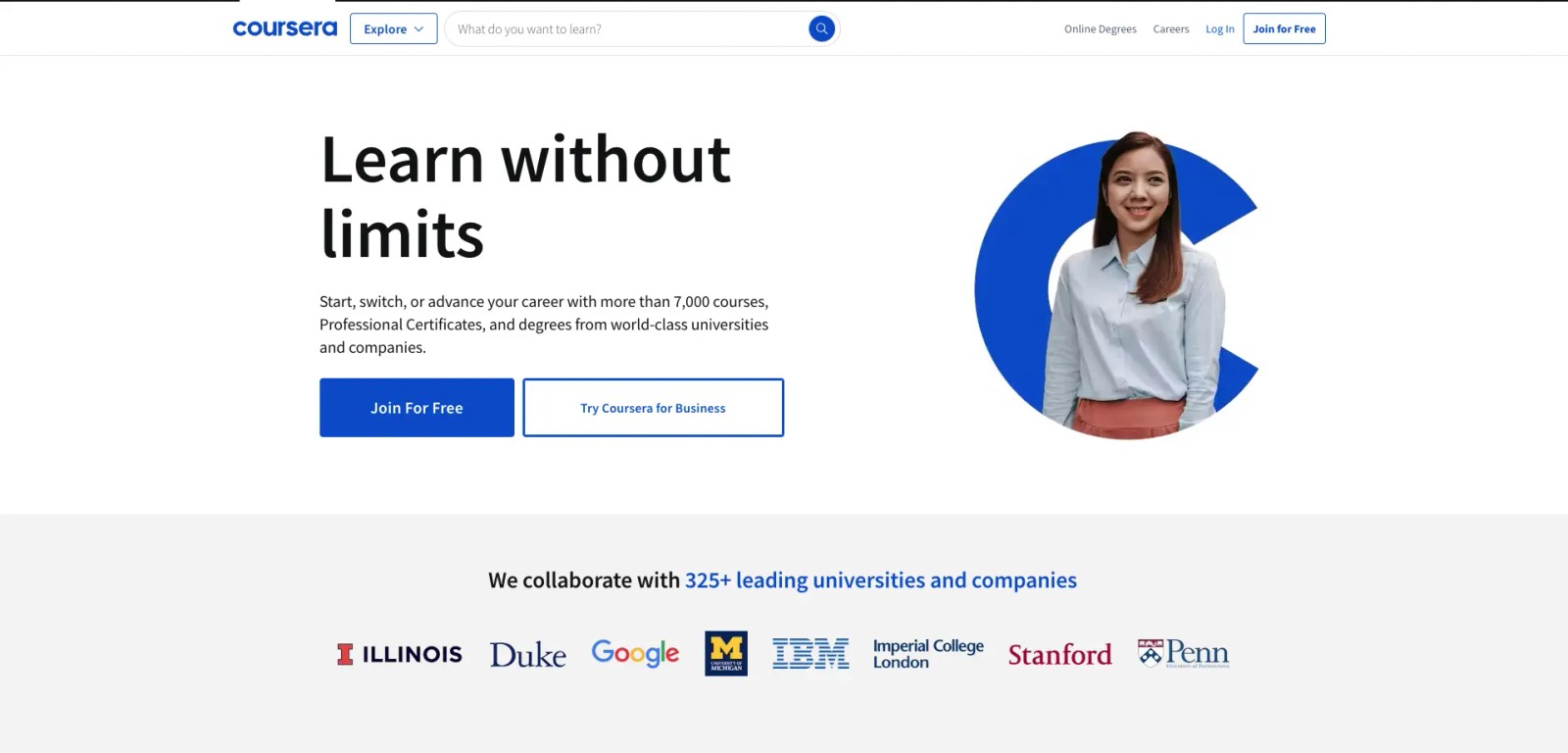
Task: Click the blue search magnifier icon
Action: click(822, 28)
